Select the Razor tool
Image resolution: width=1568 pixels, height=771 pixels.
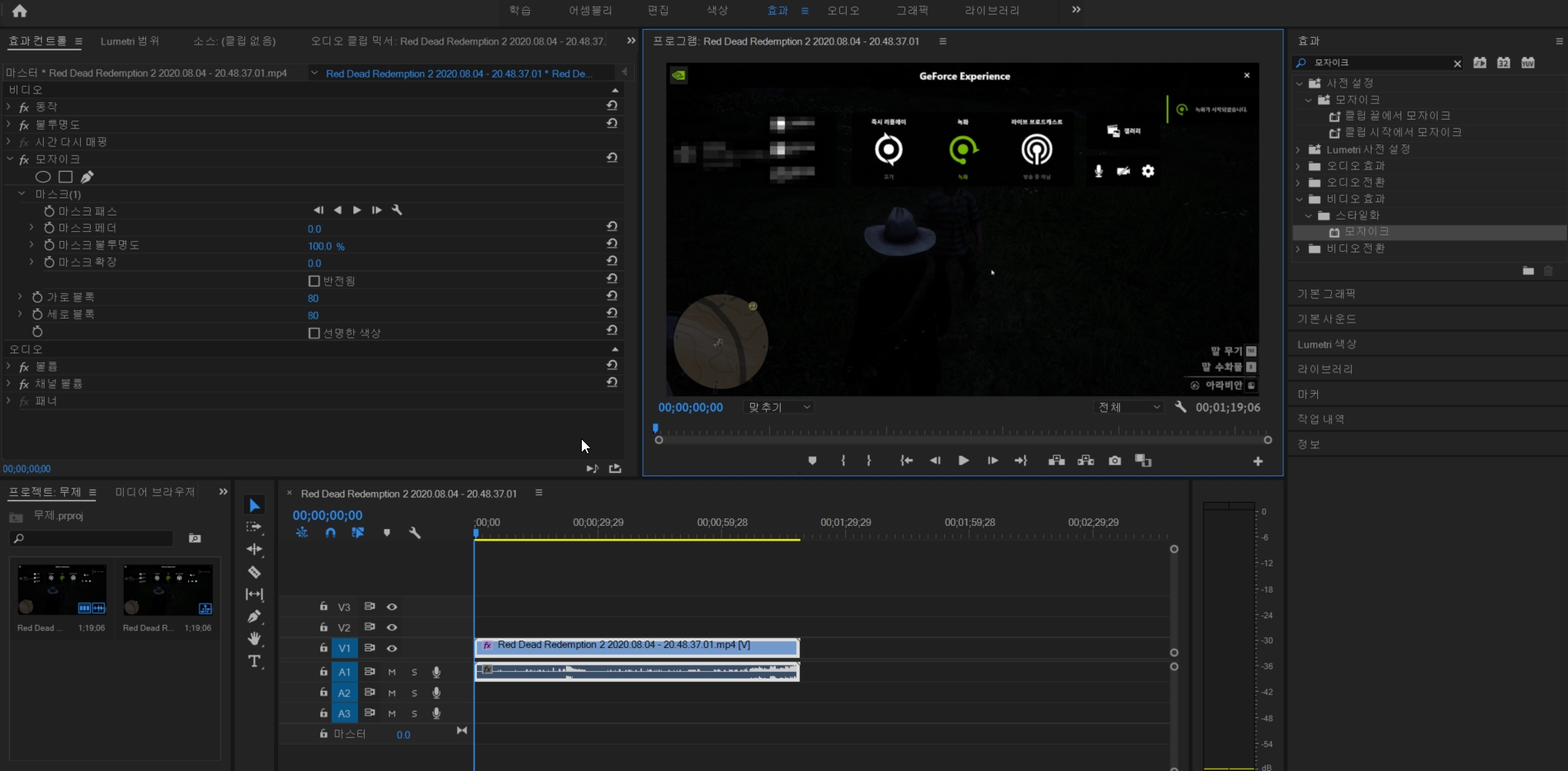coord(254,571)
